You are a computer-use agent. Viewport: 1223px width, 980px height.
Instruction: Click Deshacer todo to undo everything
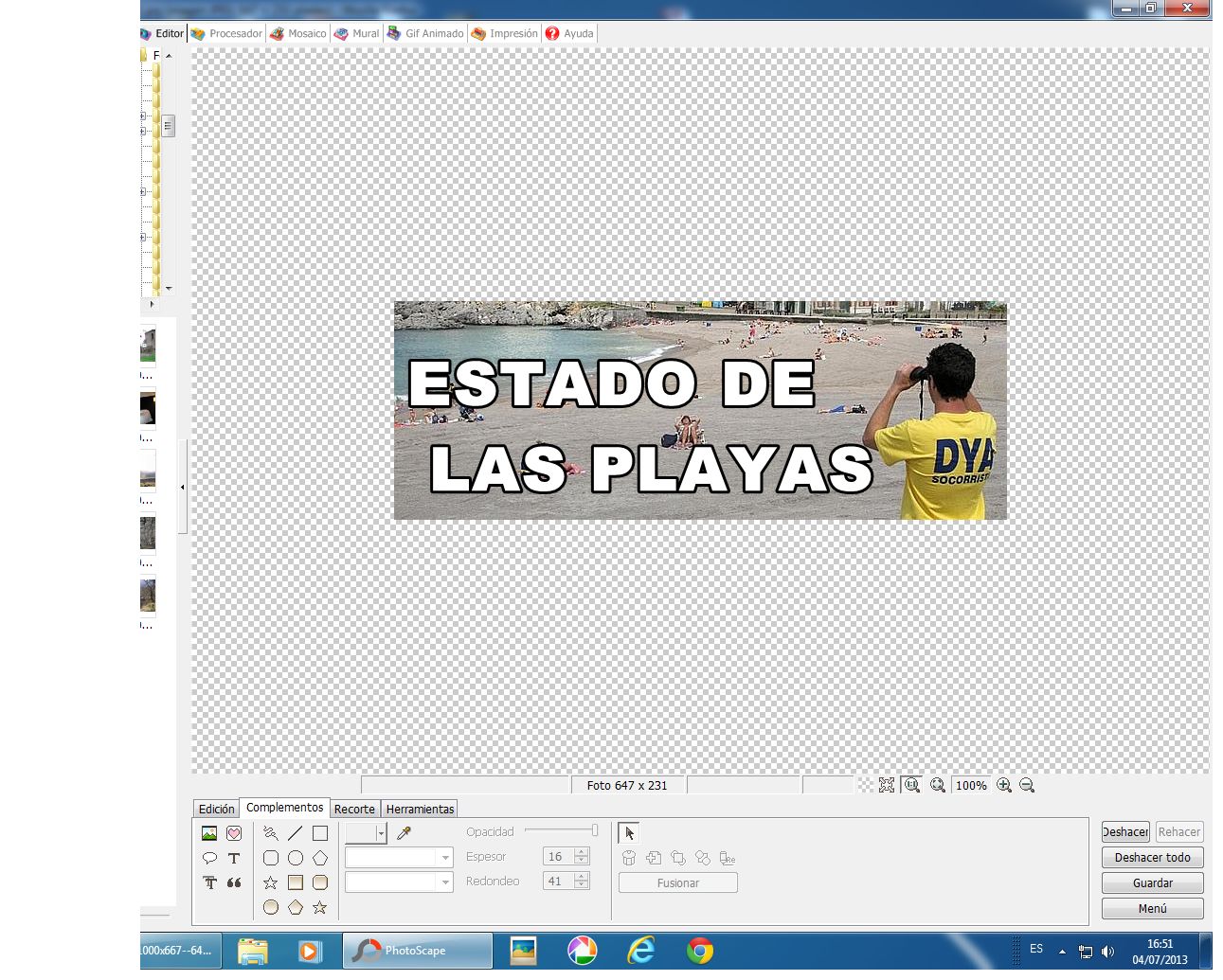point(1153,858)
